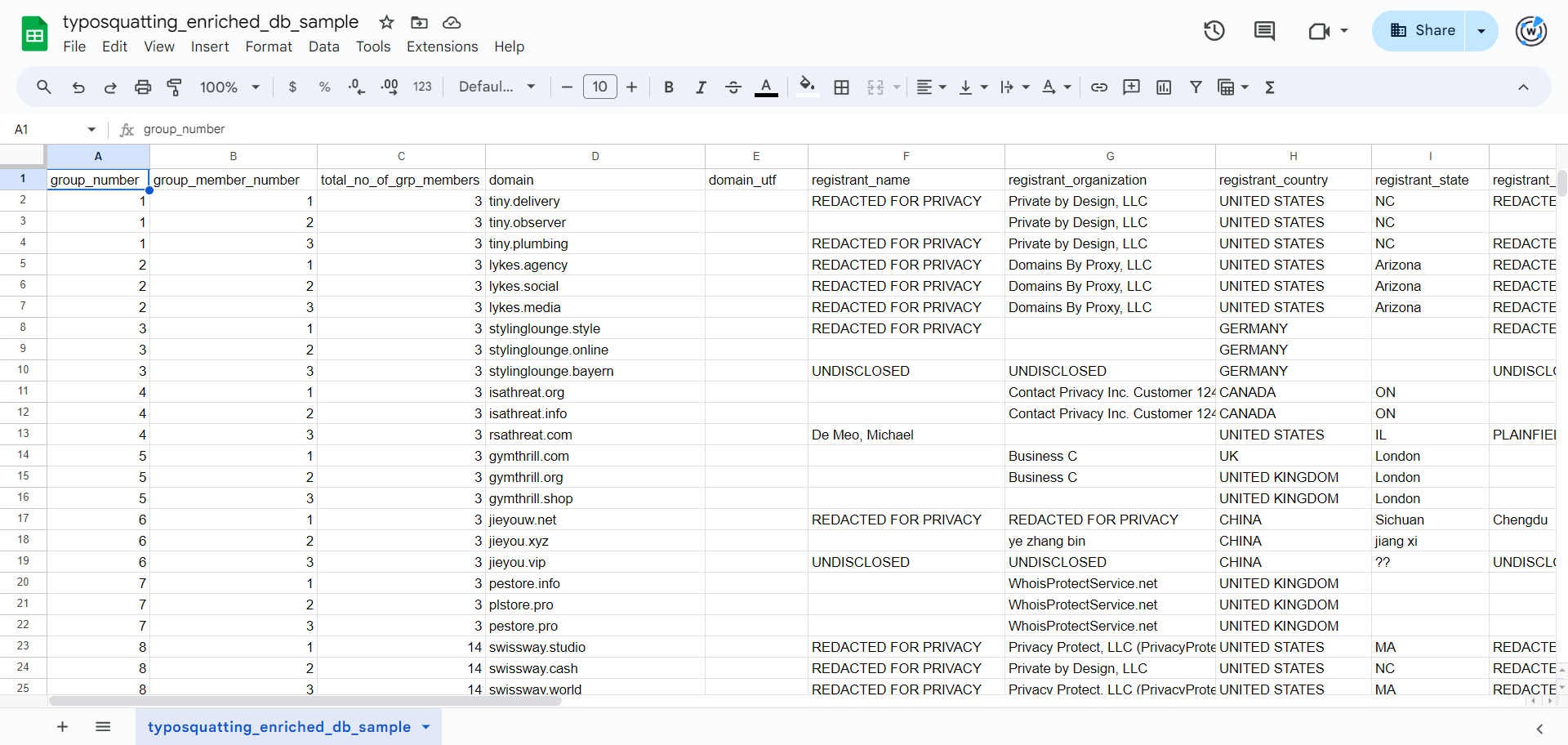The width and height of the screenshot is (1568, 745).
Task: Click the insert chart icon
Action: (x=1164, y=87)
